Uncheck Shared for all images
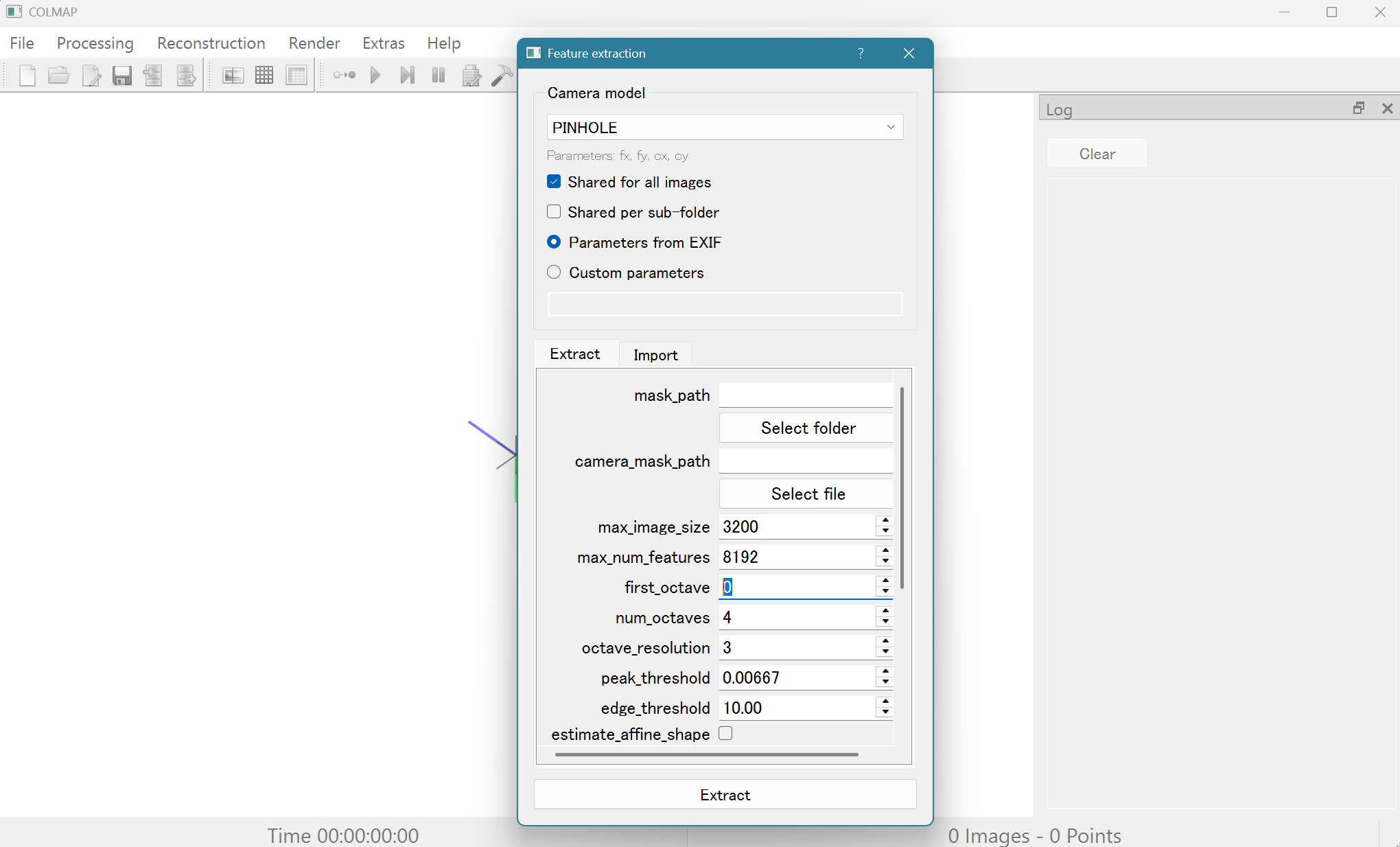The width and height of the screenshot is (1400, 847). click(x=554, y=182)
